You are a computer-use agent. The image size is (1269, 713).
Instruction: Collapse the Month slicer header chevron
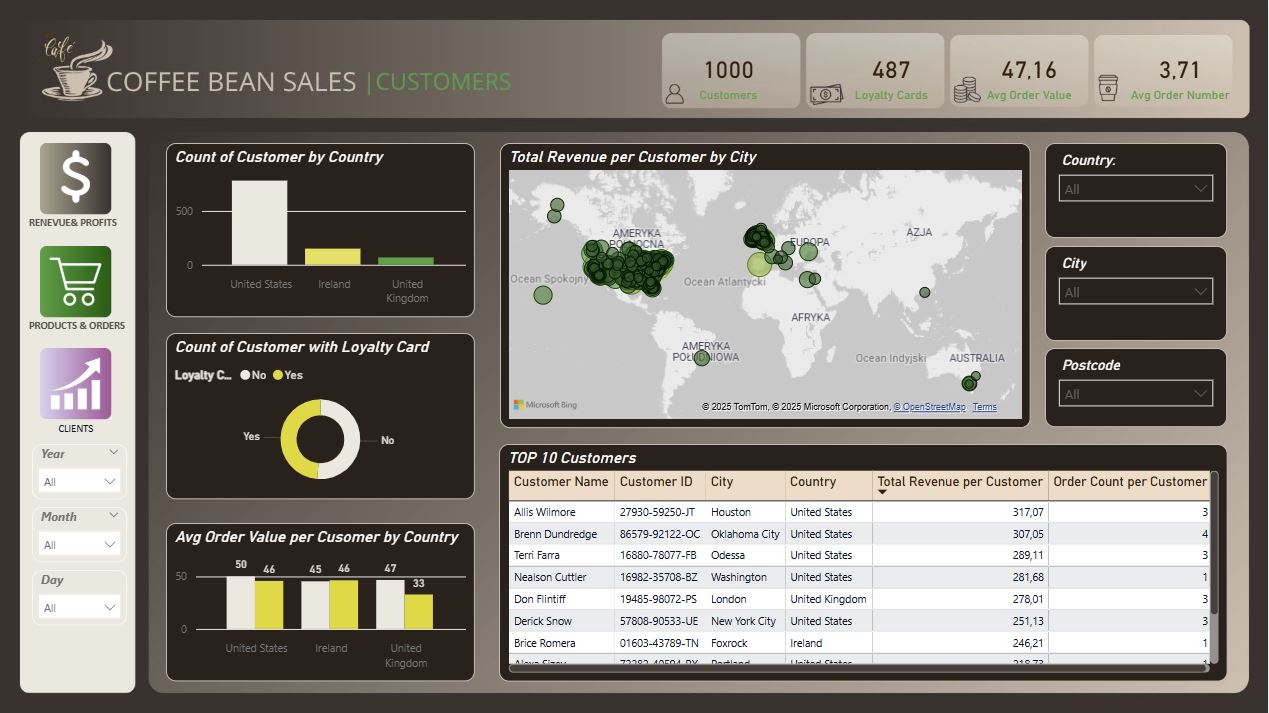tap(113, 516)
